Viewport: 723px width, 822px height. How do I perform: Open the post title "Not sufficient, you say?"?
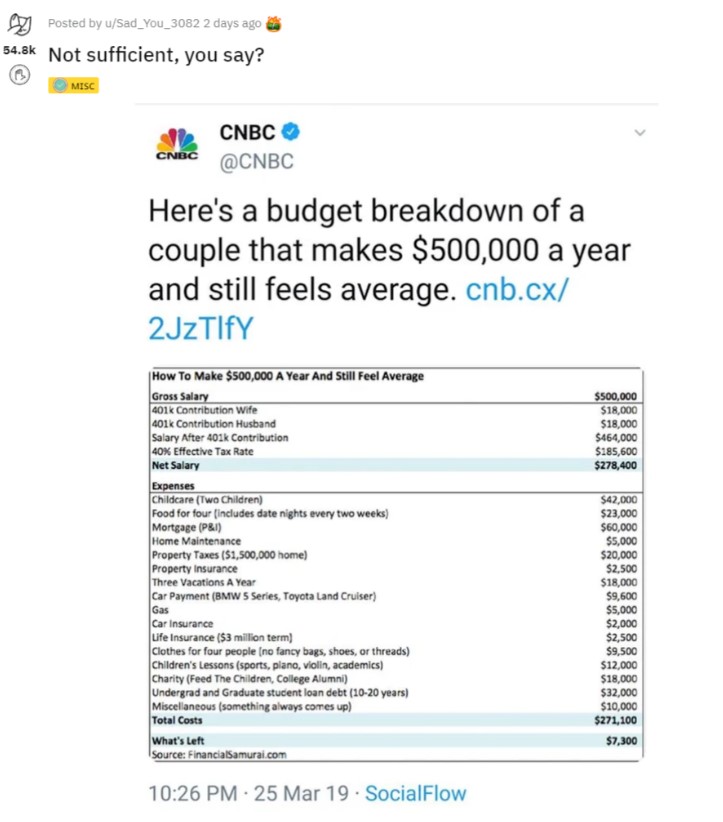(156, 55)
